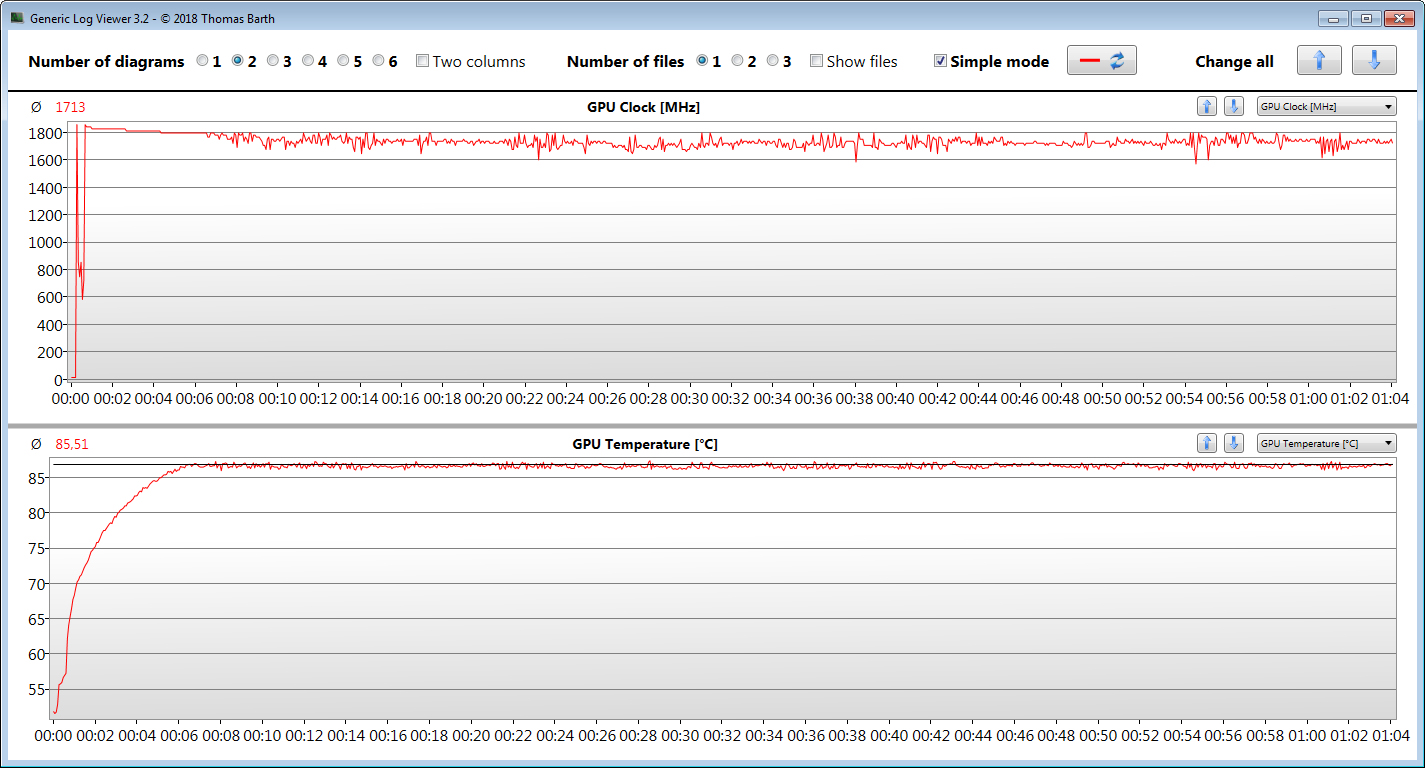The image size is (1425, 768).
Task: Click up arrow button above GPU Temperature diagram
Action: 1207,443
